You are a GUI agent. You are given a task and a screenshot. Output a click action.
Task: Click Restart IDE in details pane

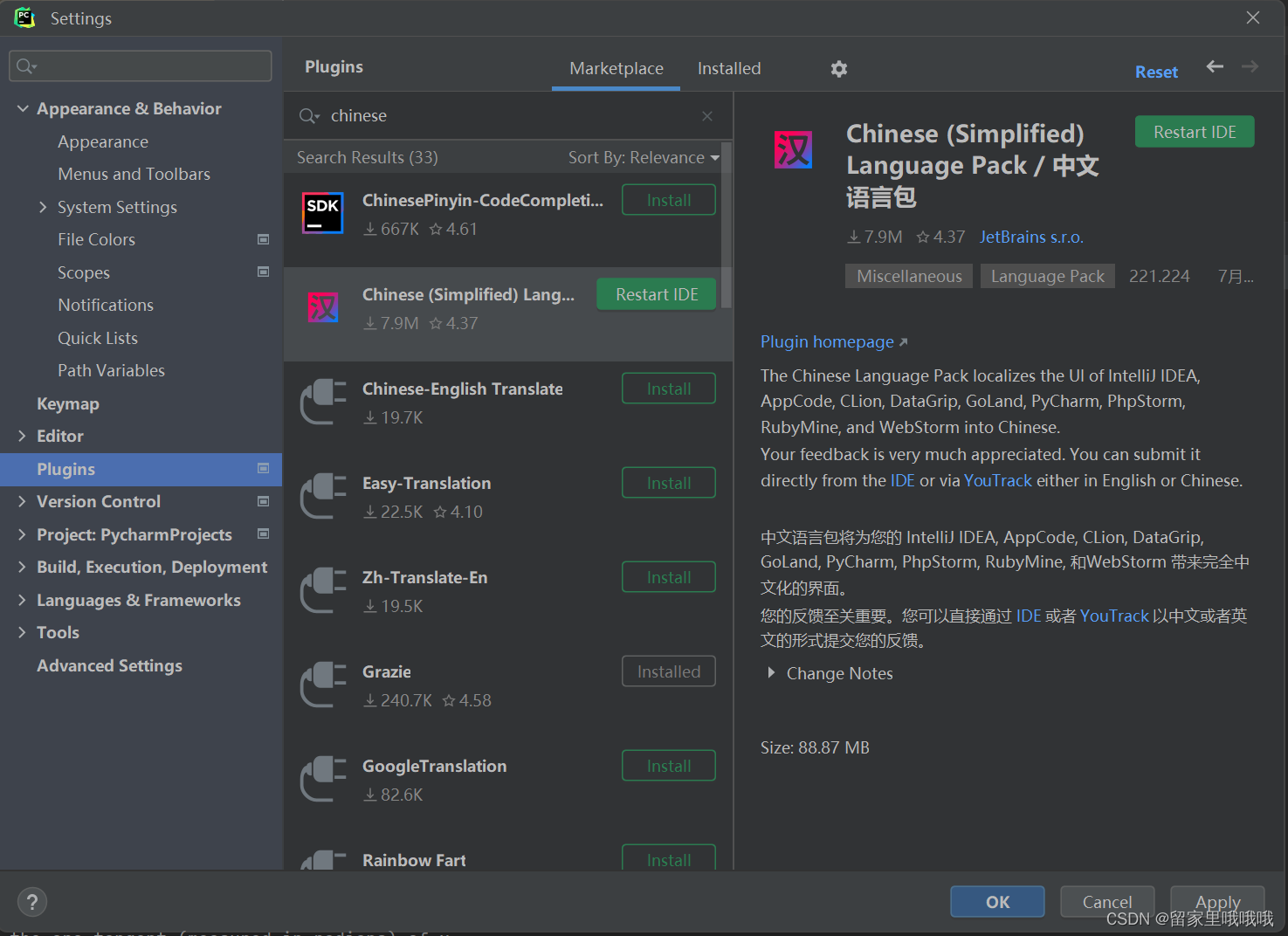point(1195,132)
